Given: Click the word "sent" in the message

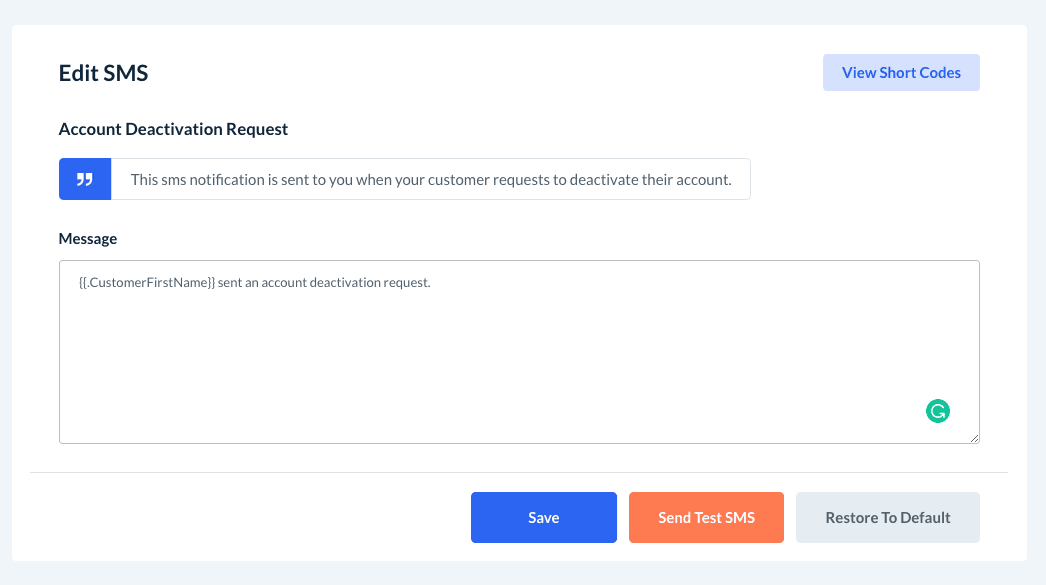Looking at the screenshot, I should pyautogui.click(x=232, y=283).
